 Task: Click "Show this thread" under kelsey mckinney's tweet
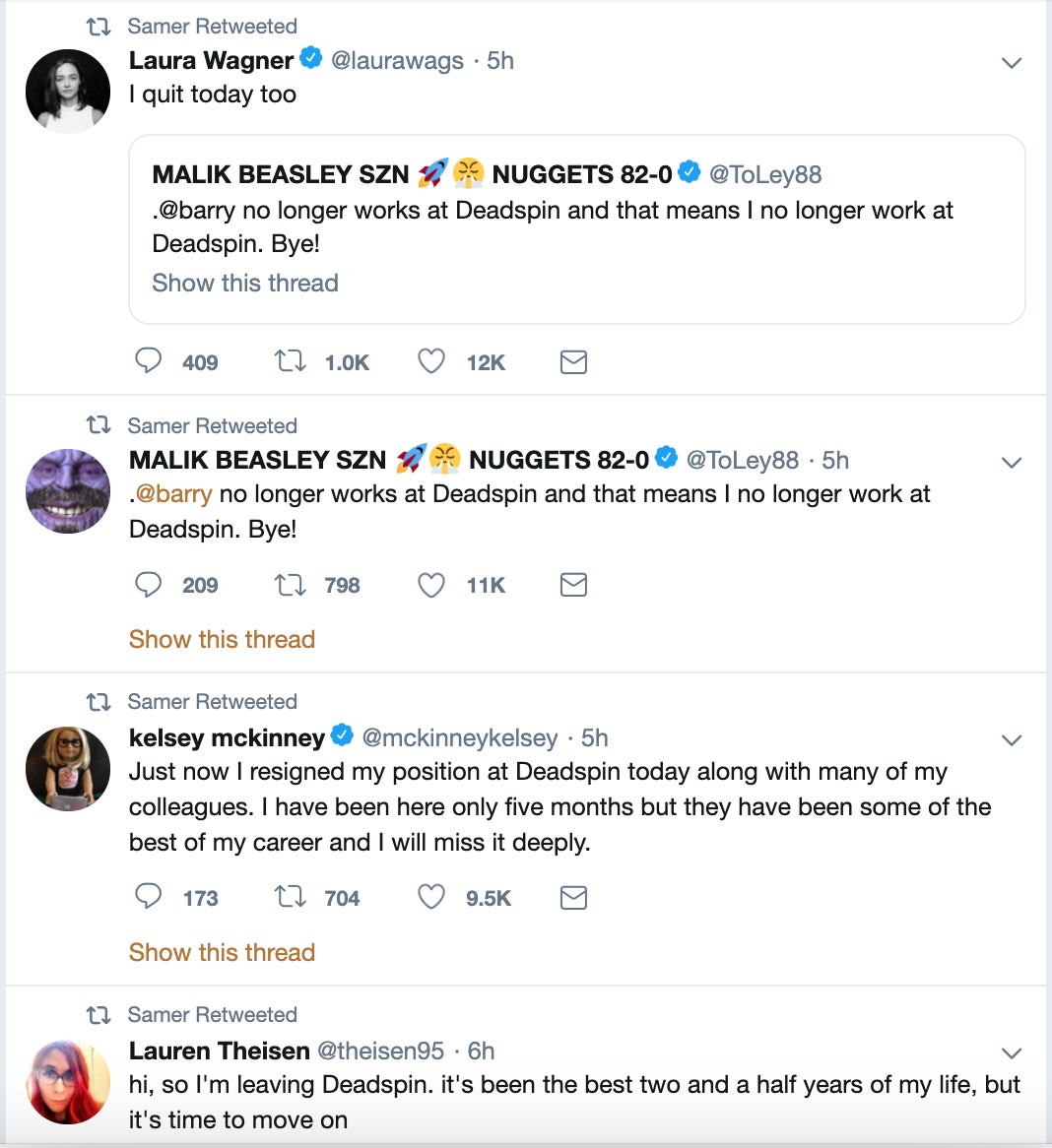coord(222,952)
